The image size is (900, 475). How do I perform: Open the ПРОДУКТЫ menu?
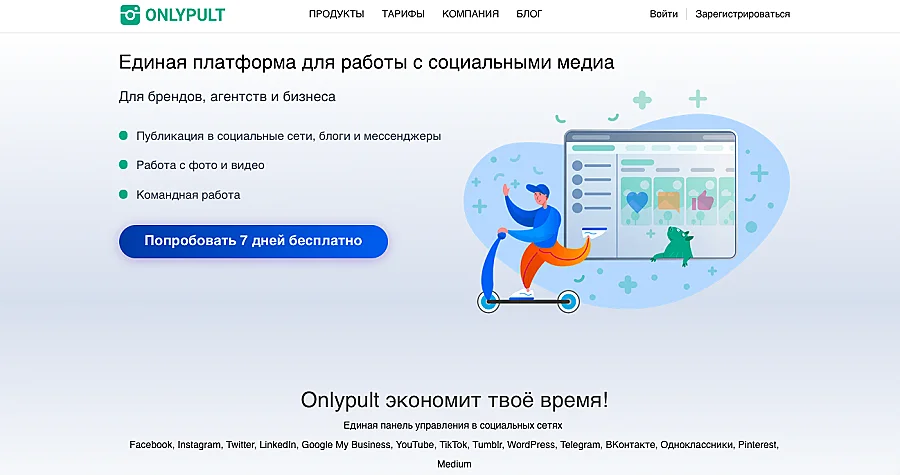(336, 14)
